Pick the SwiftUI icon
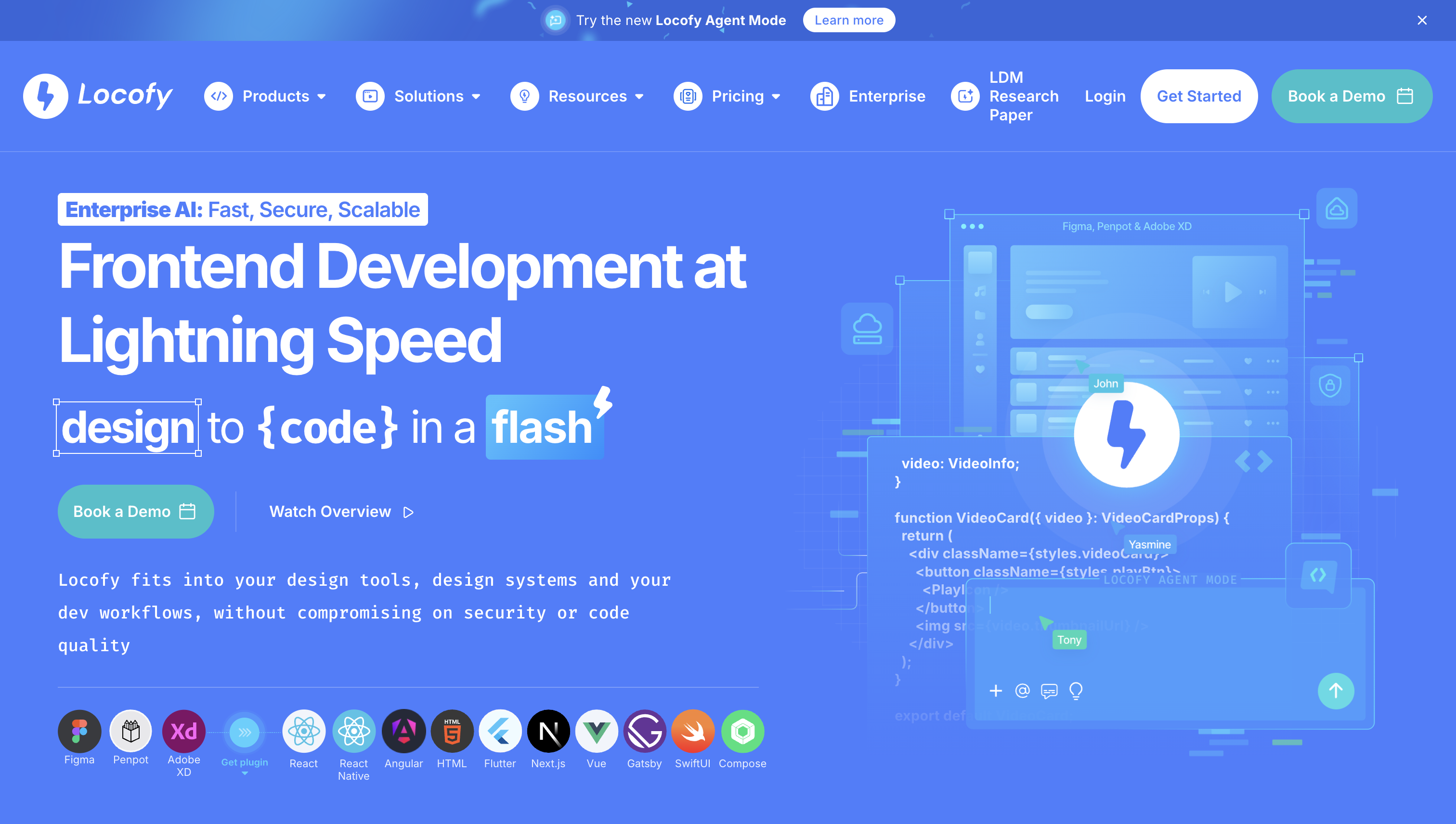 pos(692,731)
